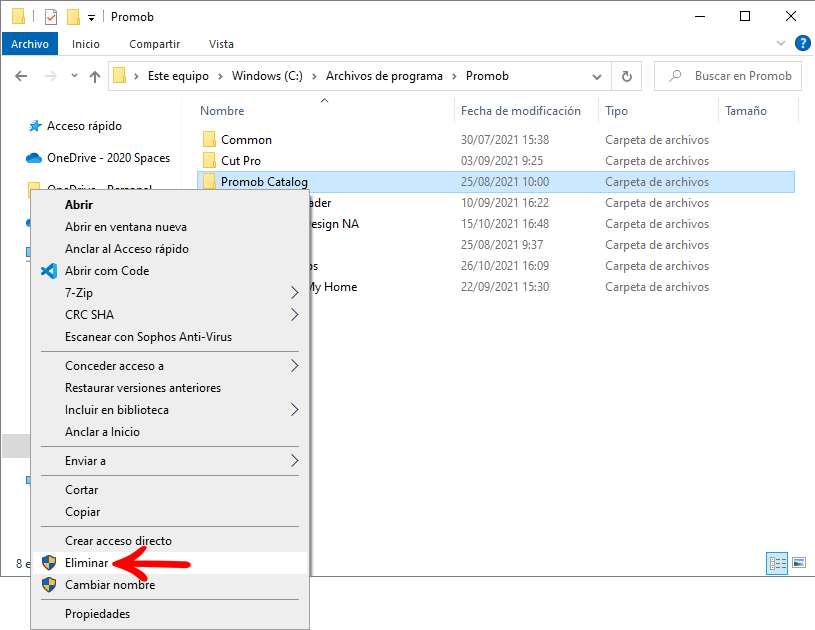This screenshot has height=630, width=815.
Task: Sort by Fecha de modificación column
Action: coord(520,111)
